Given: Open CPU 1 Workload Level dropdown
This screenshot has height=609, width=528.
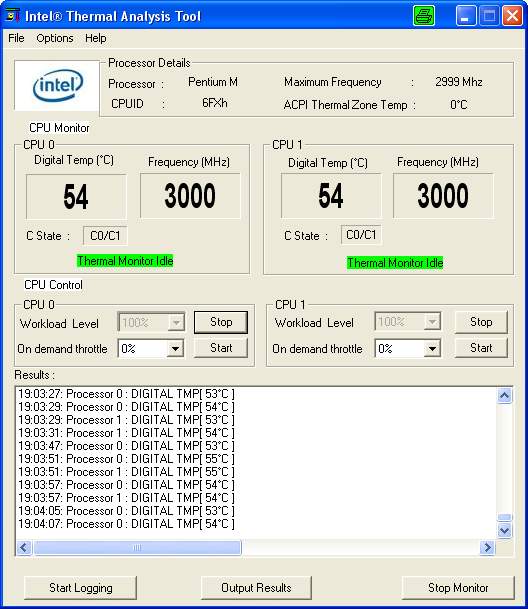Looking at the screenshot, I should (432, 322).
